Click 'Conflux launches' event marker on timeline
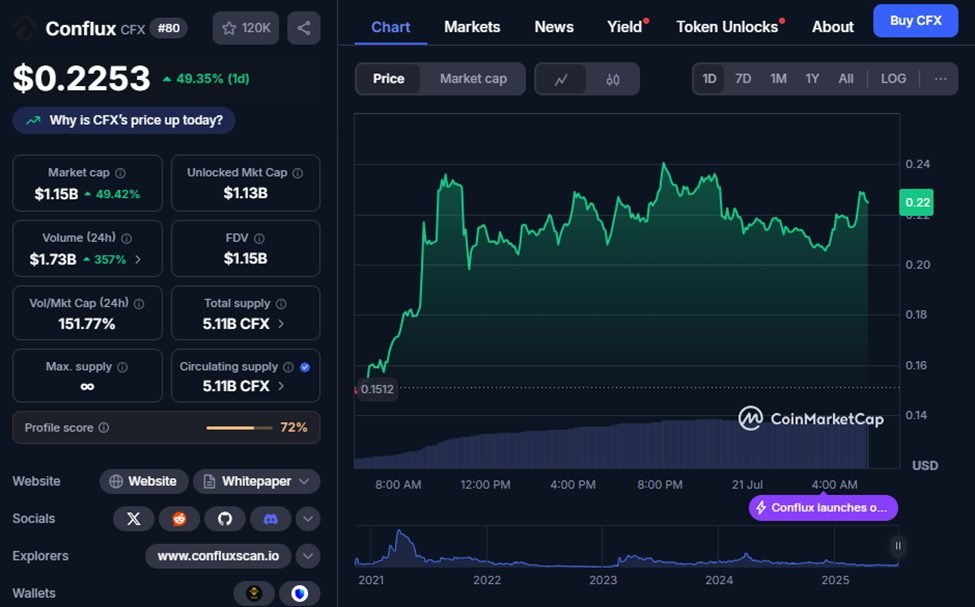 [823, 508]
